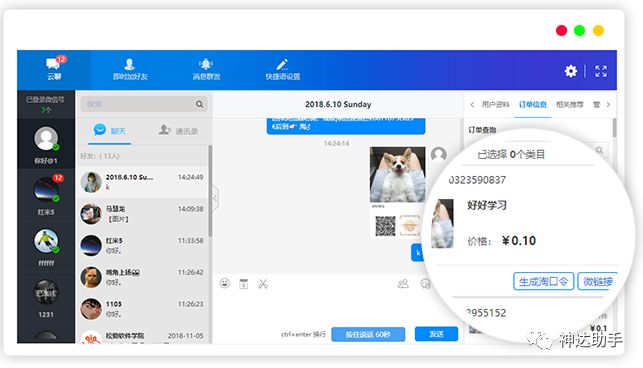Switch to the 用户资料 tab
Screen dimensions: 643x368
[495, 105]
